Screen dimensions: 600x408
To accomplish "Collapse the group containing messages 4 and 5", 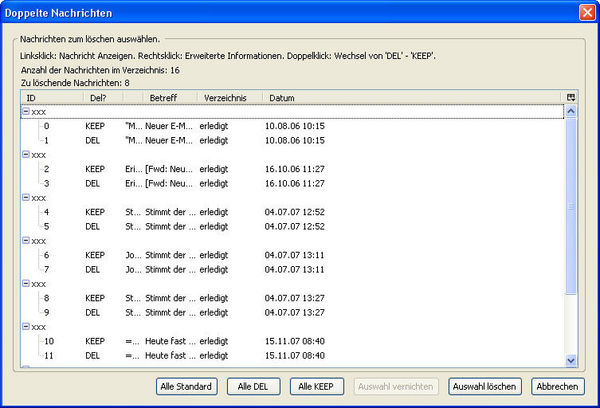I will point(26,197).
